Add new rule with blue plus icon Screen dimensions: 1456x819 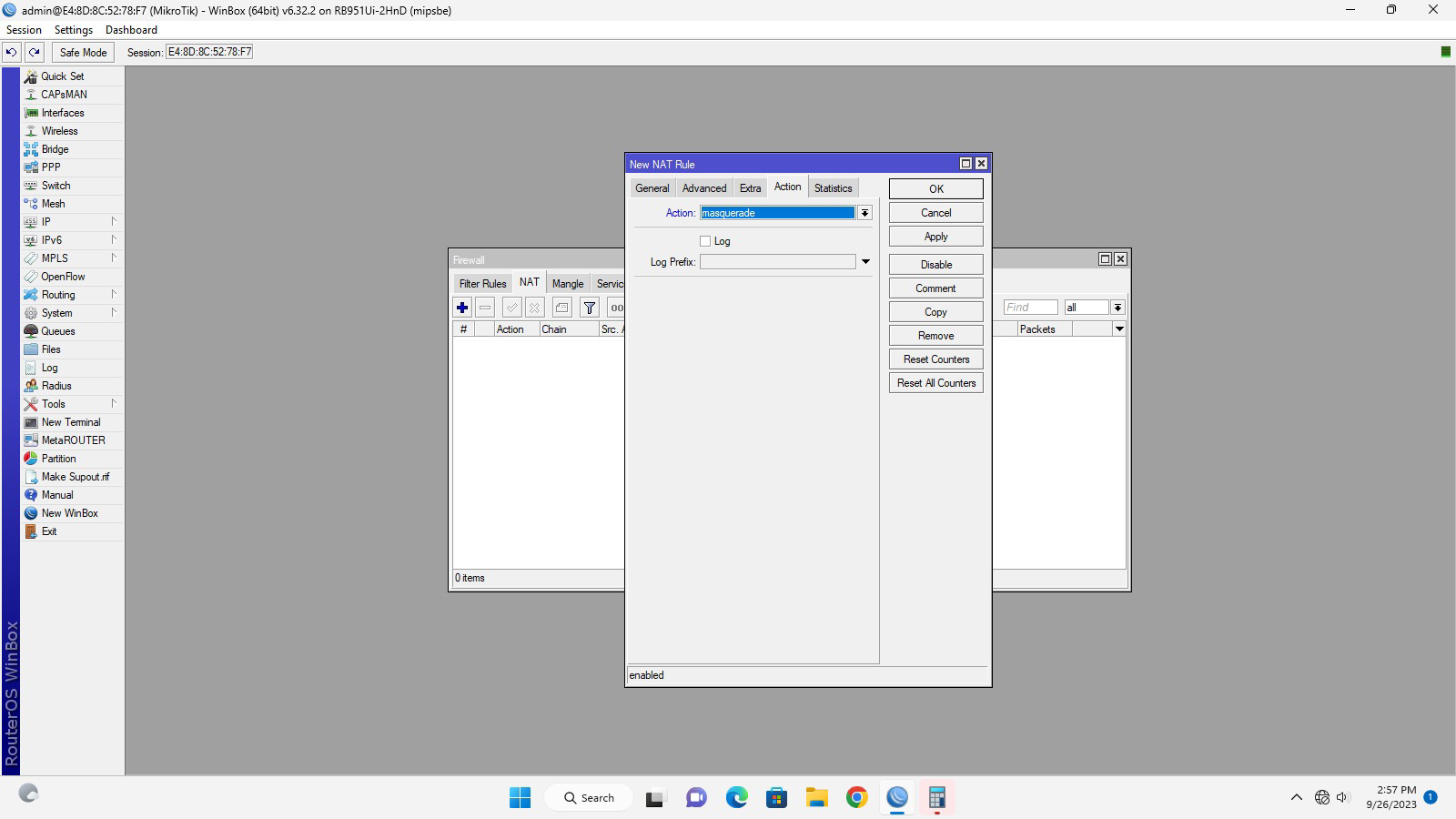[x=462, y=308]
